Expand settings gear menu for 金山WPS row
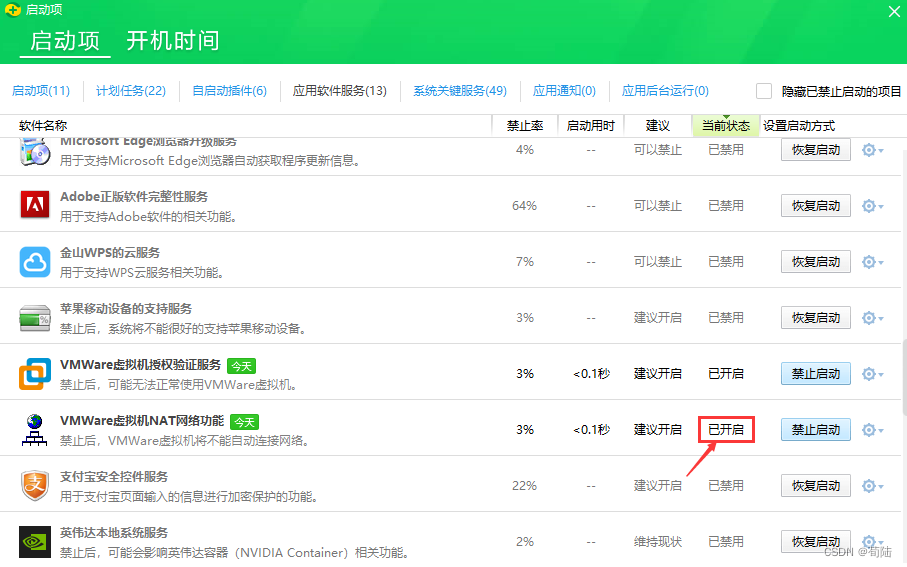The height and width of the screenshot is (567, 907). point(871,262)
